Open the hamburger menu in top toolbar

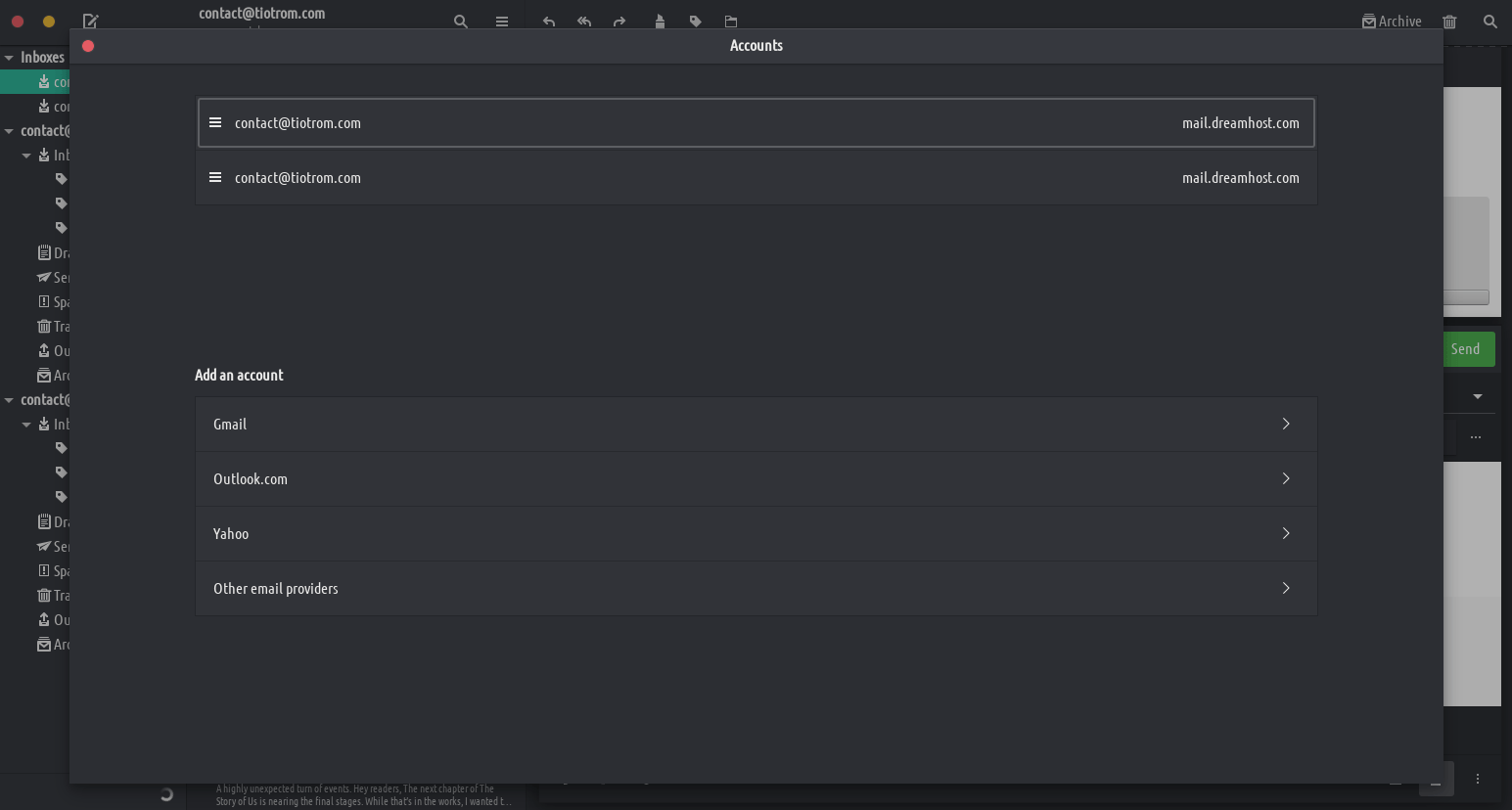click(x=502, y=22)
